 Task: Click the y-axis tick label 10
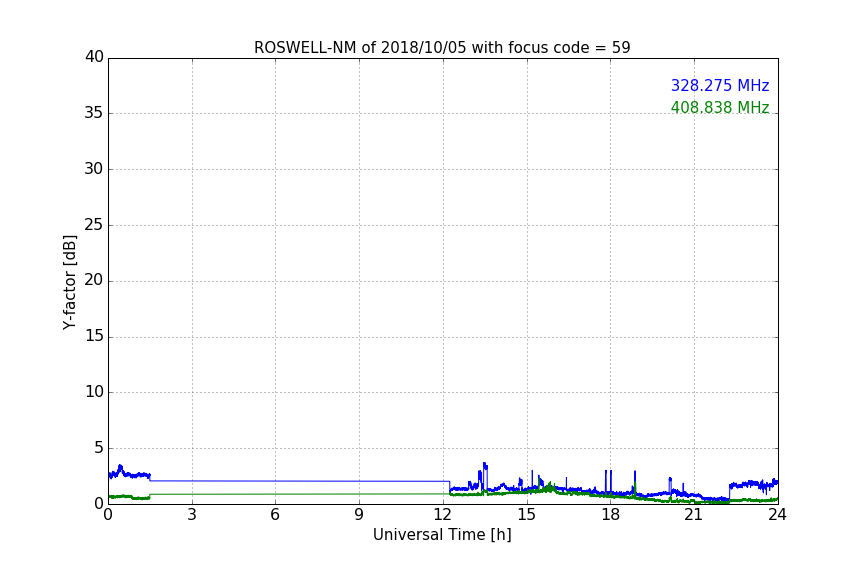[94, 392]
